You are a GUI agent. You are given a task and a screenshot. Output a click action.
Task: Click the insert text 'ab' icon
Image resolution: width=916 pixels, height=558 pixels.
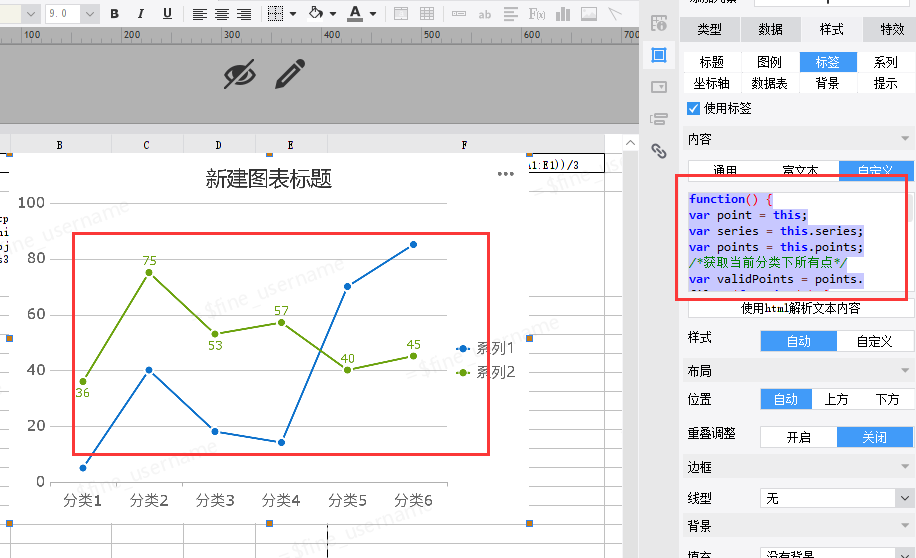485,14
